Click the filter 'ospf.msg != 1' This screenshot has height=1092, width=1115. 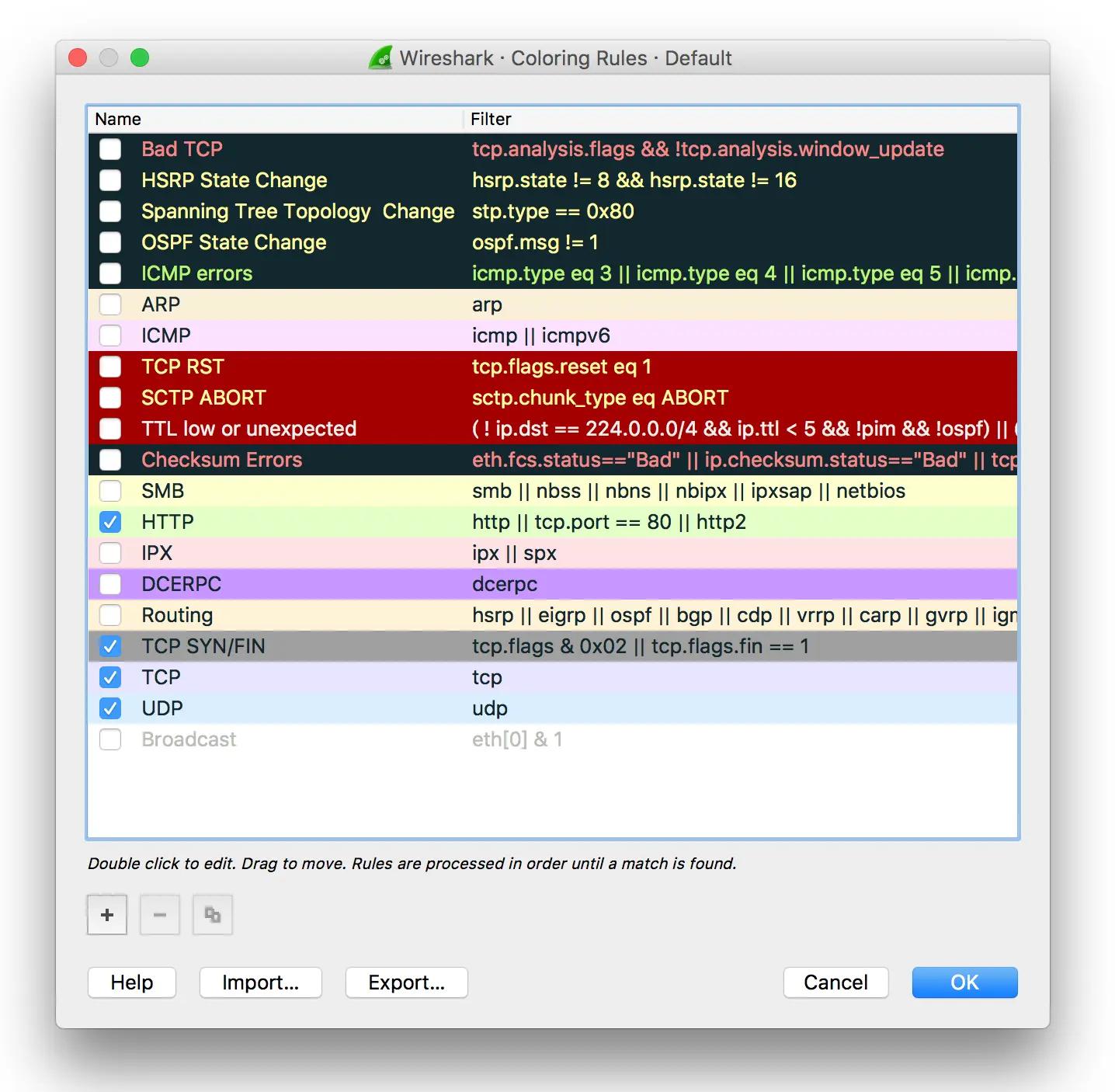(535, 242)
